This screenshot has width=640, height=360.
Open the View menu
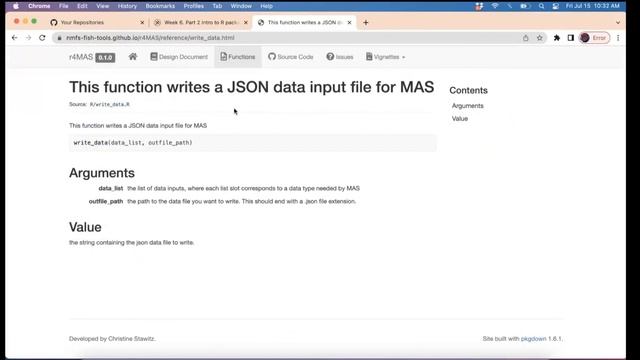tap(102, 6)
